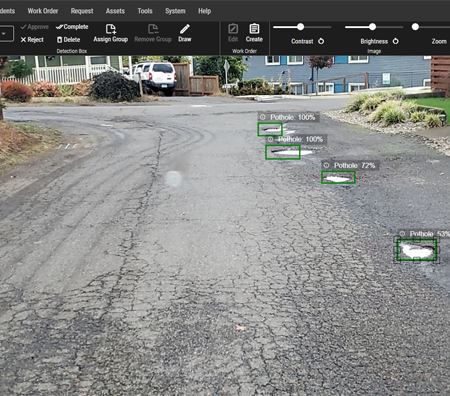Reset contrast using the circular arrow
Viewport: 450px width, 396px height.
[321, 41]
